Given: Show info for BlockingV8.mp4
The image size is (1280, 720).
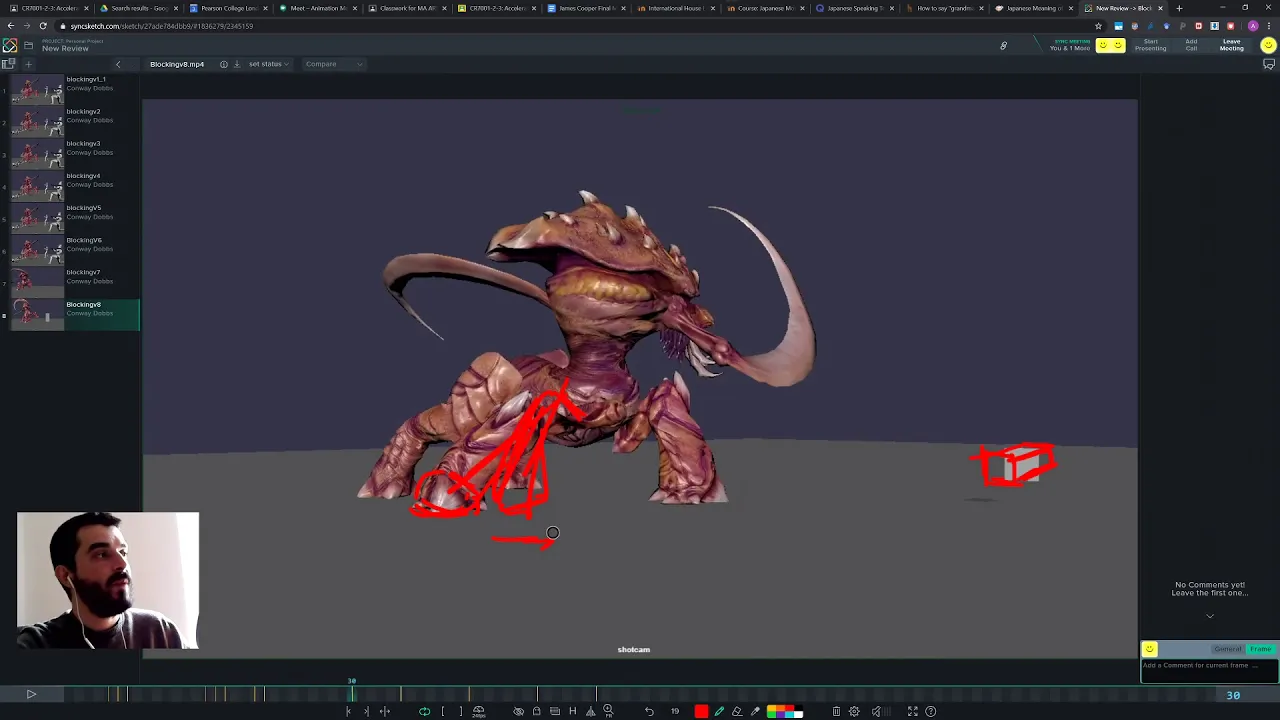Looking at the screenshot, I should pyautogui.click(x=223, y=64).
